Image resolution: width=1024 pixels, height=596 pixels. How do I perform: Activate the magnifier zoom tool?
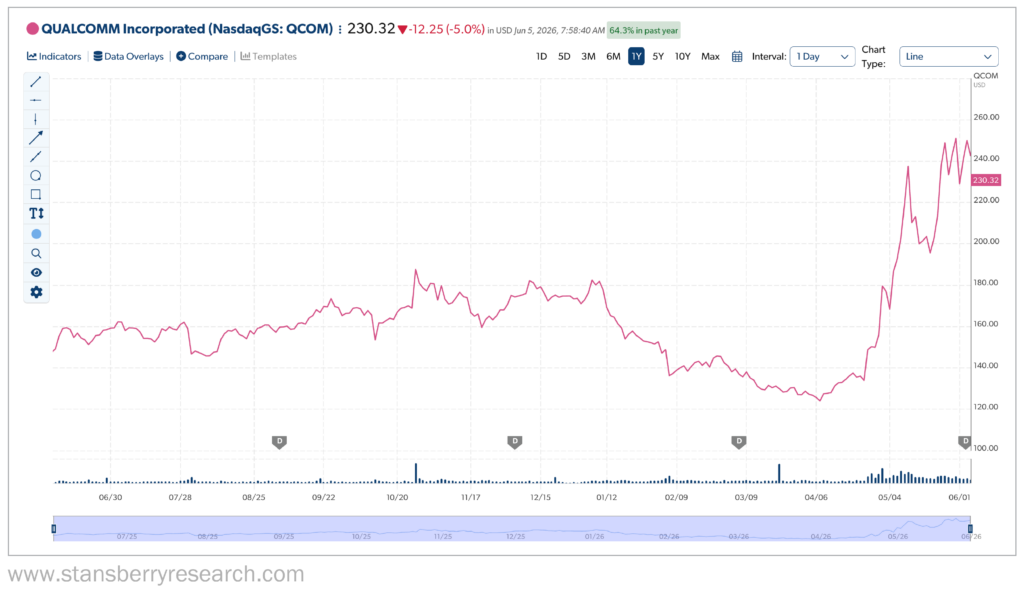36,253
